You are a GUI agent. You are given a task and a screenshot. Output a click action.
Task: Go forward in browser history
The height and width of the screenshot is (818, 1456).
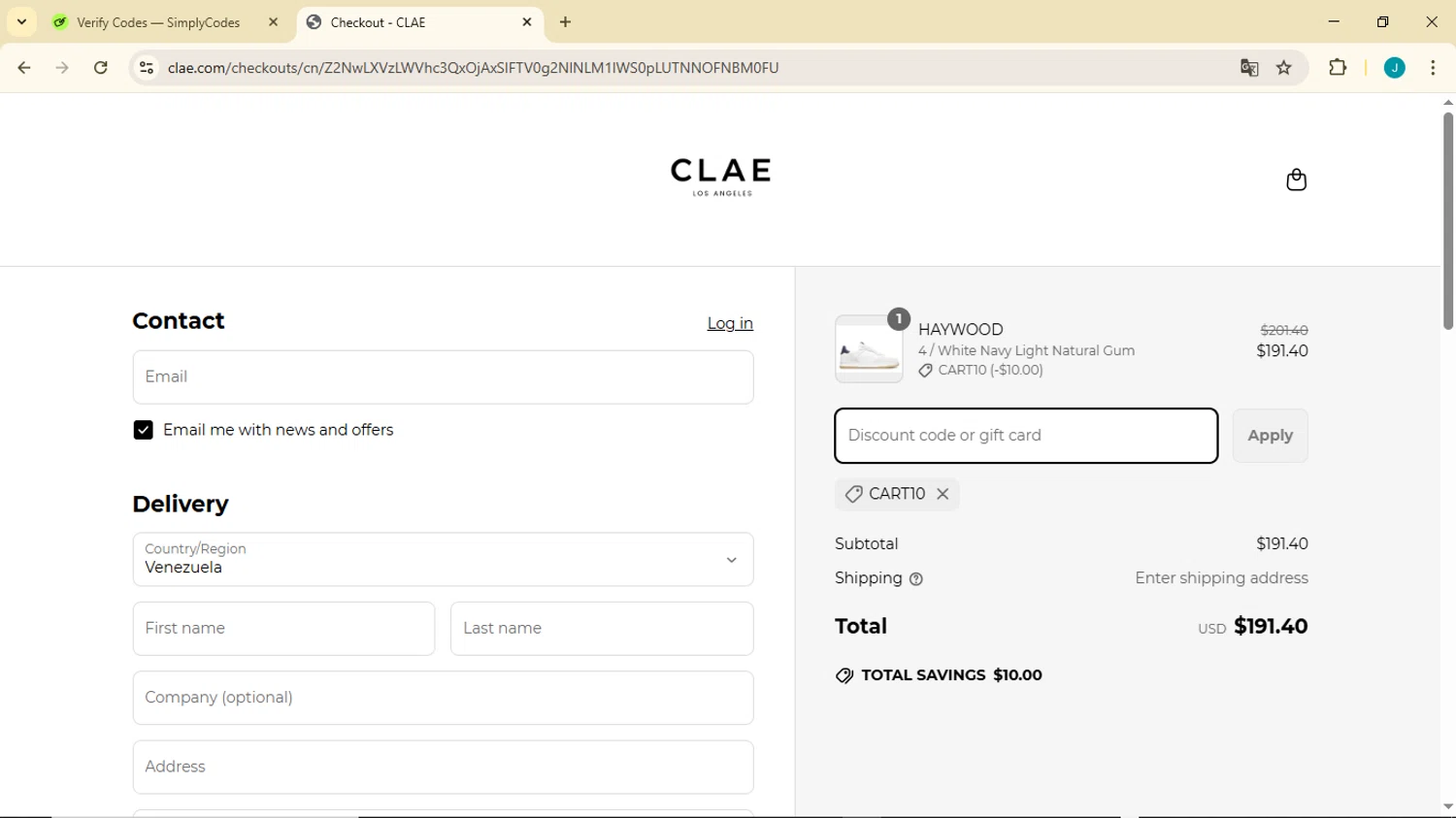(62, 68)
